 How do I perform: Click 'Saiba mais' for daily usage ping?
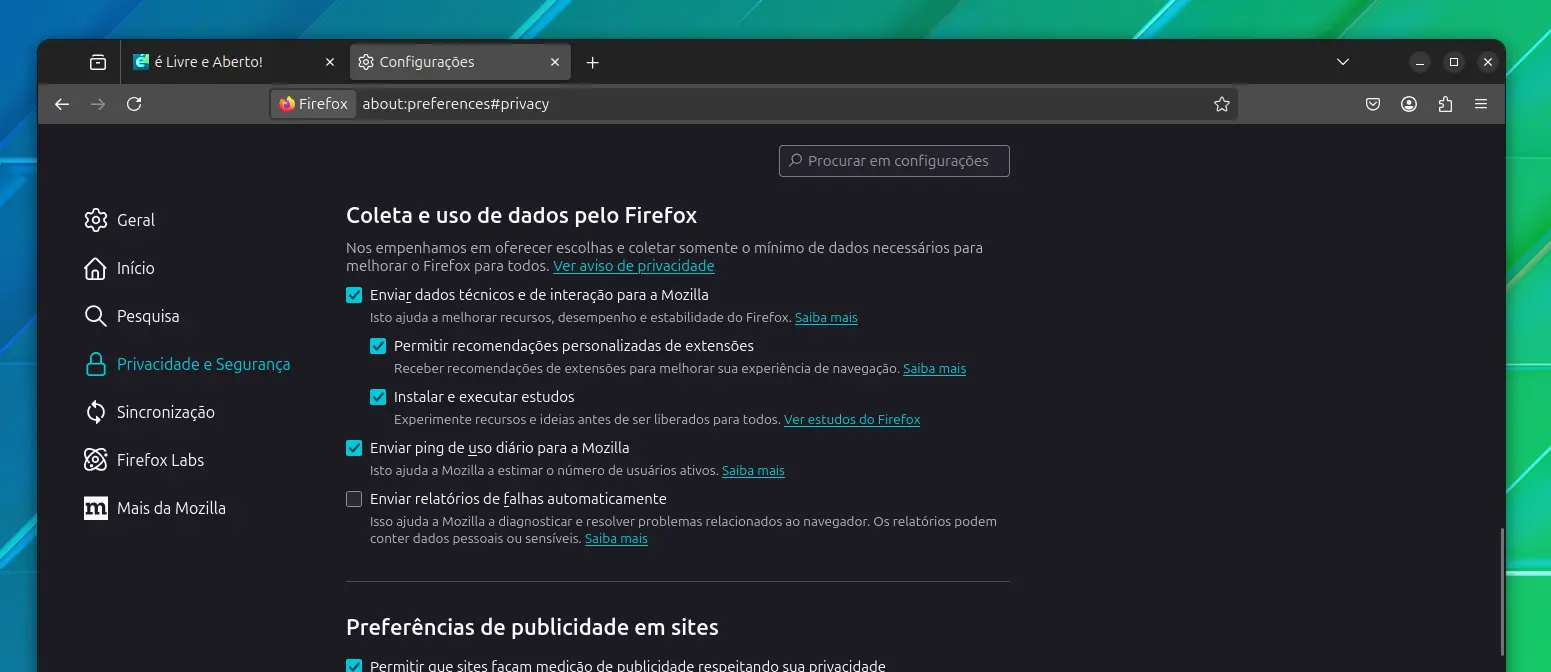point(753,470)
